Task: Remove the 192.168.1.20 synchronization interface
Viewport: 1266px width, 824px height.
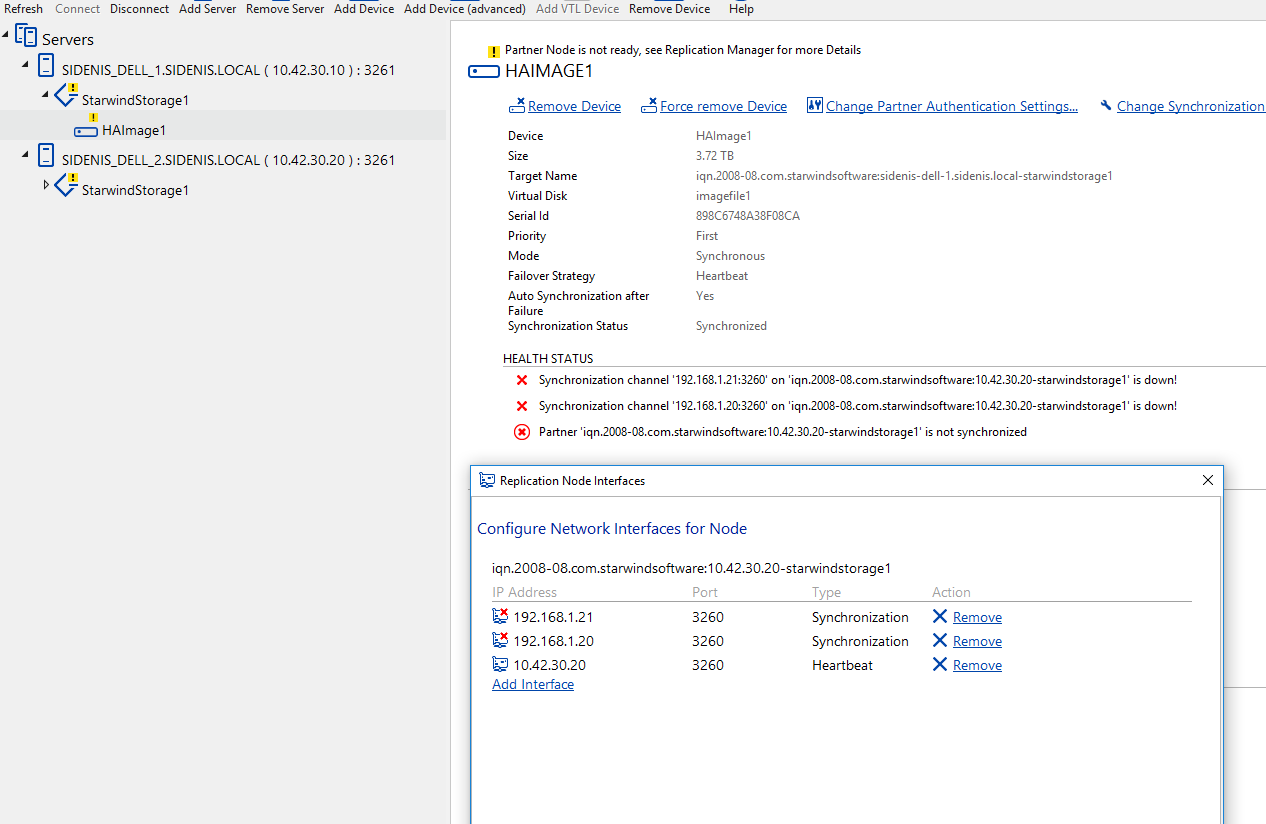Action: 977,641
